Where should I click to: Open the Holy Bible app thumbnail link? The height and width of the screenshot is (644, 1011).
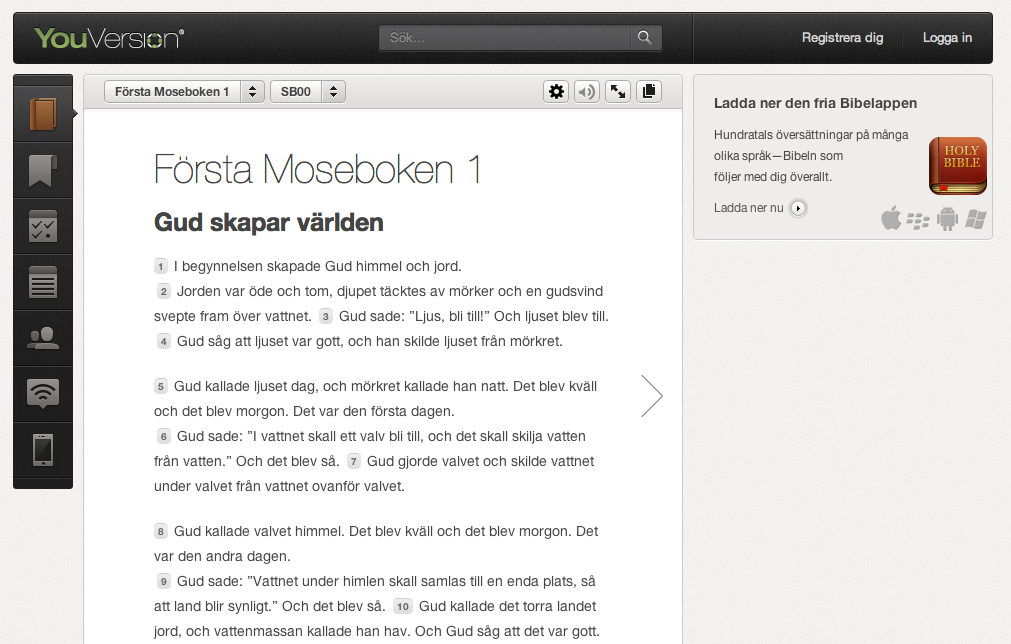tap(957, 166)
